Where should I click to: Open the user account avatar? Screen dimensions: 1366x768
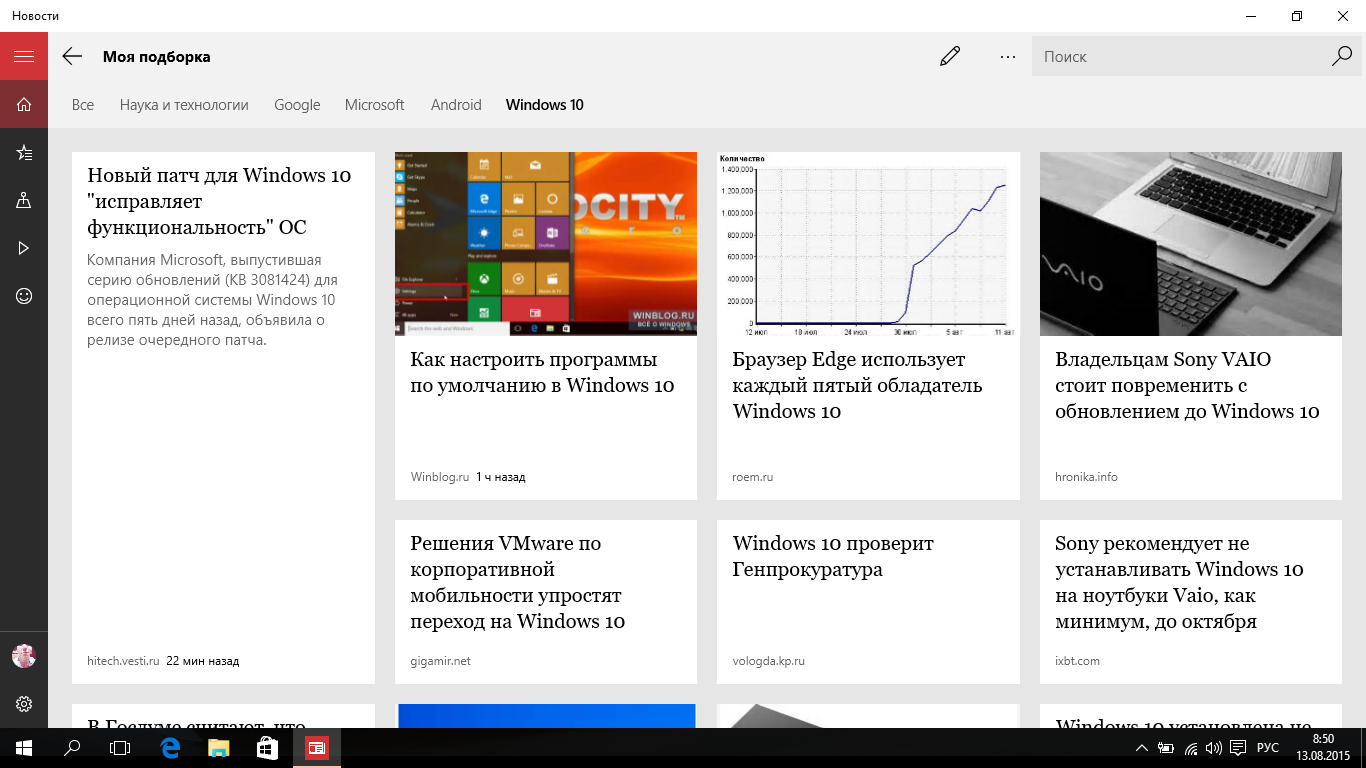[24, 656]
